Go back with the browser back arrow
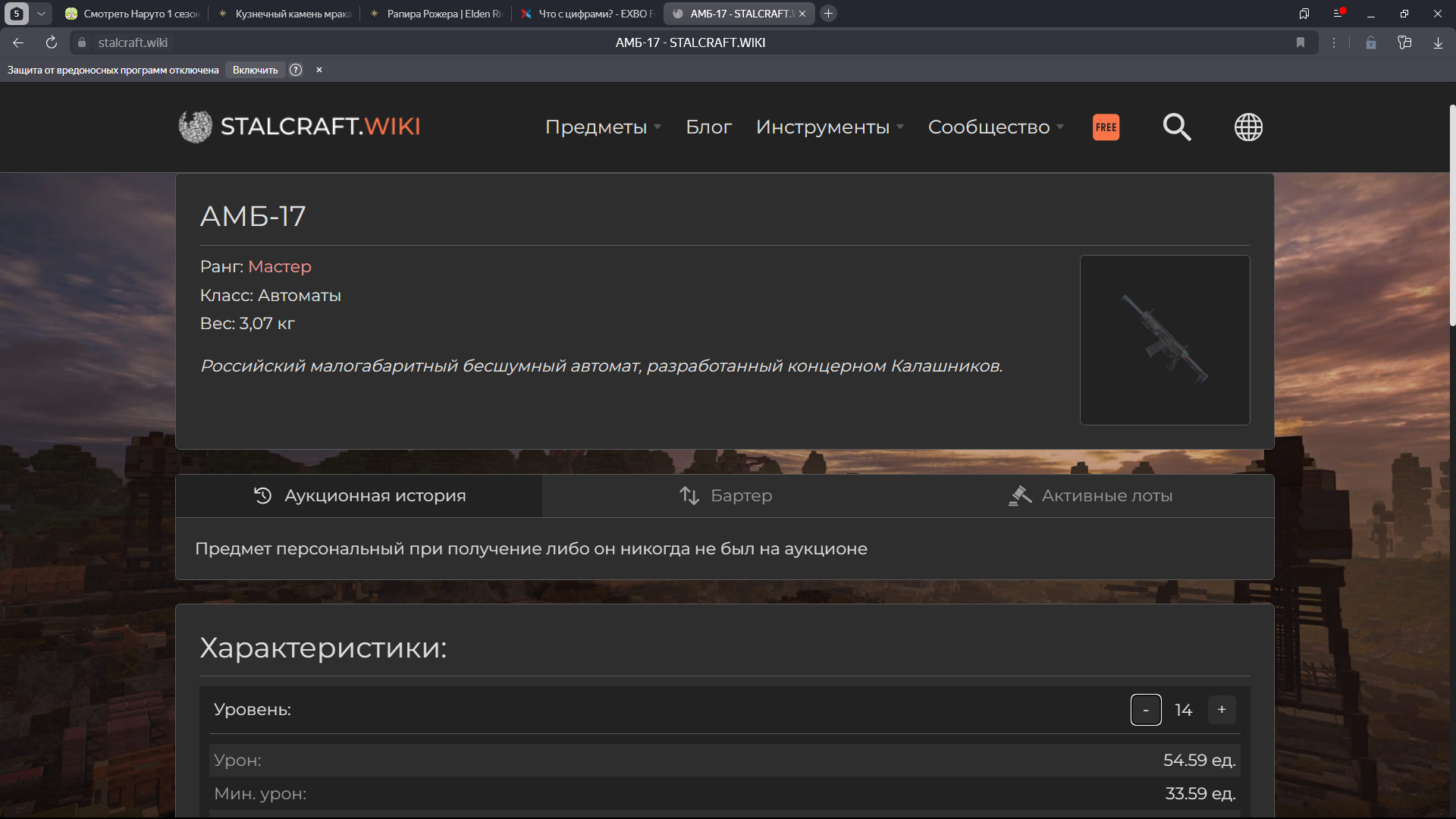Viewport: 1456px width, 819px height. [x=18, y=43]
